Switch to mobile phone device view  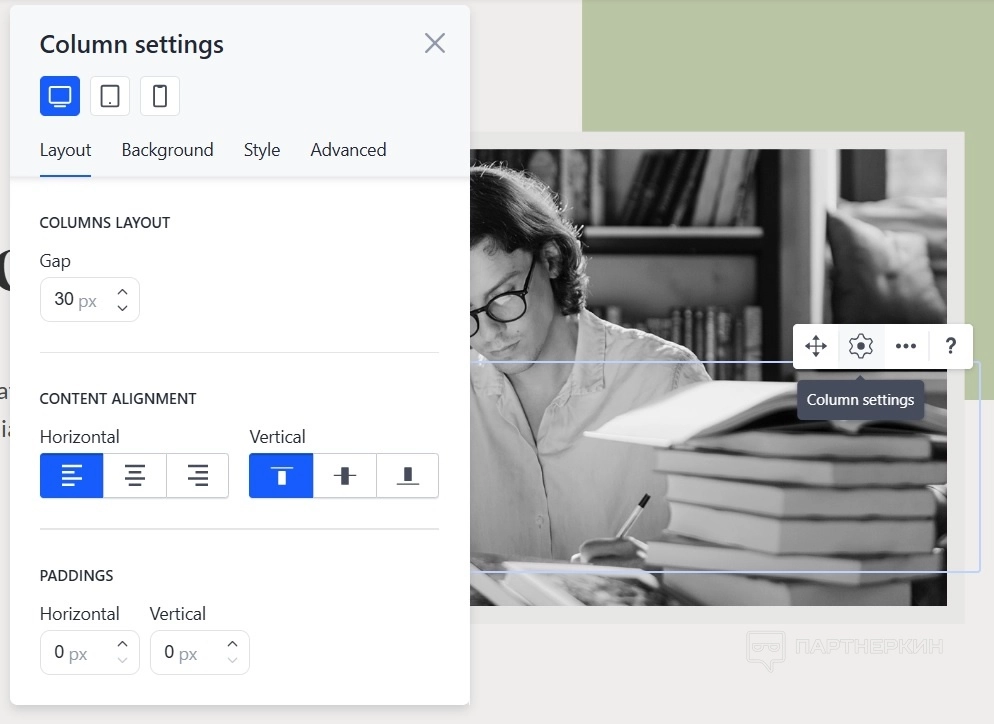[x=160, y=96]
